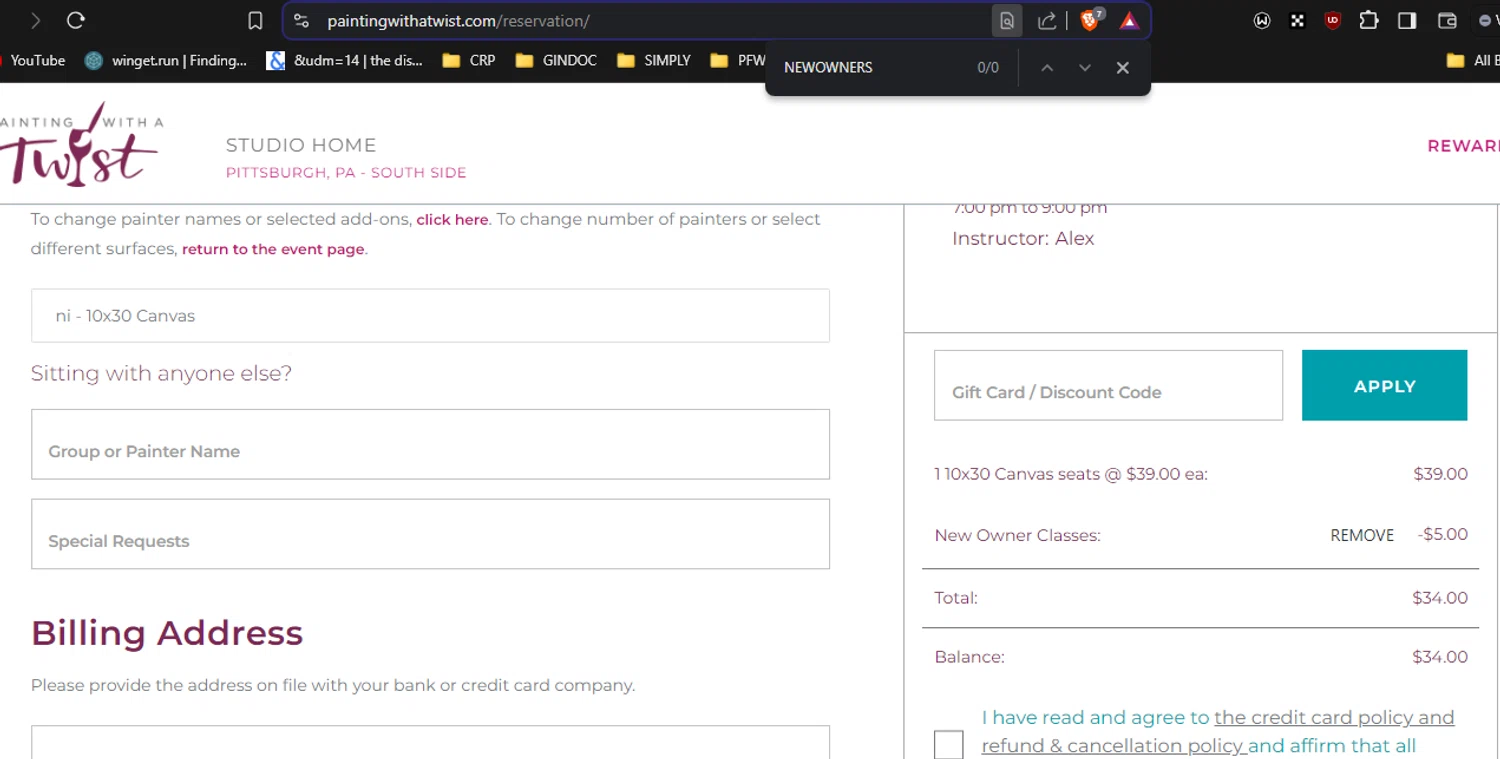The image size is (1500, 759).
Task: Reload the reservation page
Action: [x=76, y=20]
